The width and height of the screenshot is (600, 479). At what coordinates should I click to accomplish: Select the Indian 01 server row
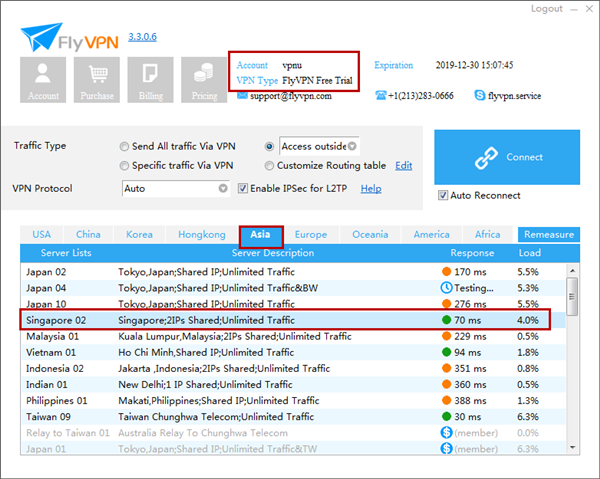pyautogui.click(x=293, y=384)
